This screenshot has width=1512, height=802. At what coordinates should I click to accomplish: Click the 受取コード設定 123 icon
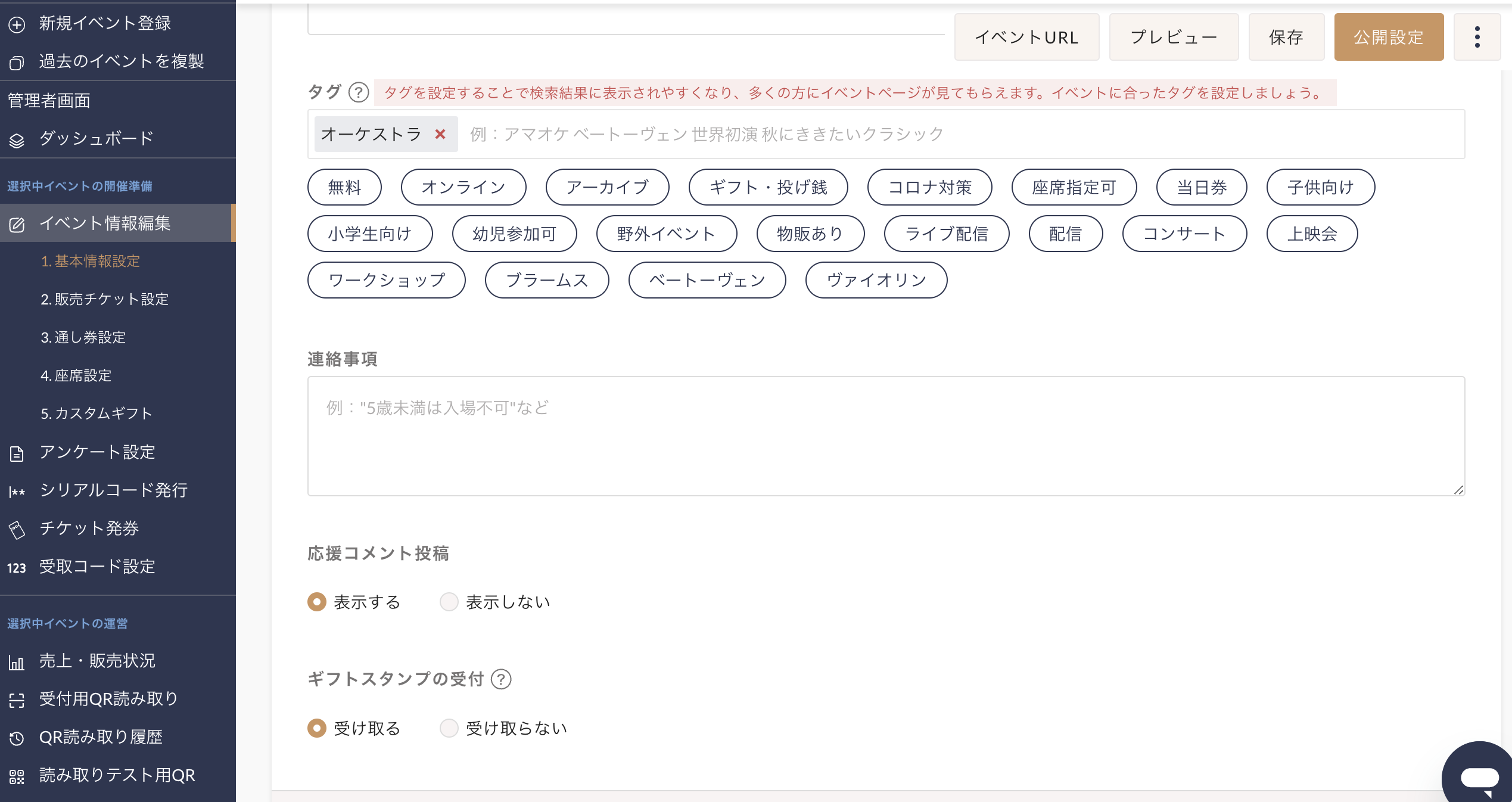point(17,568)
